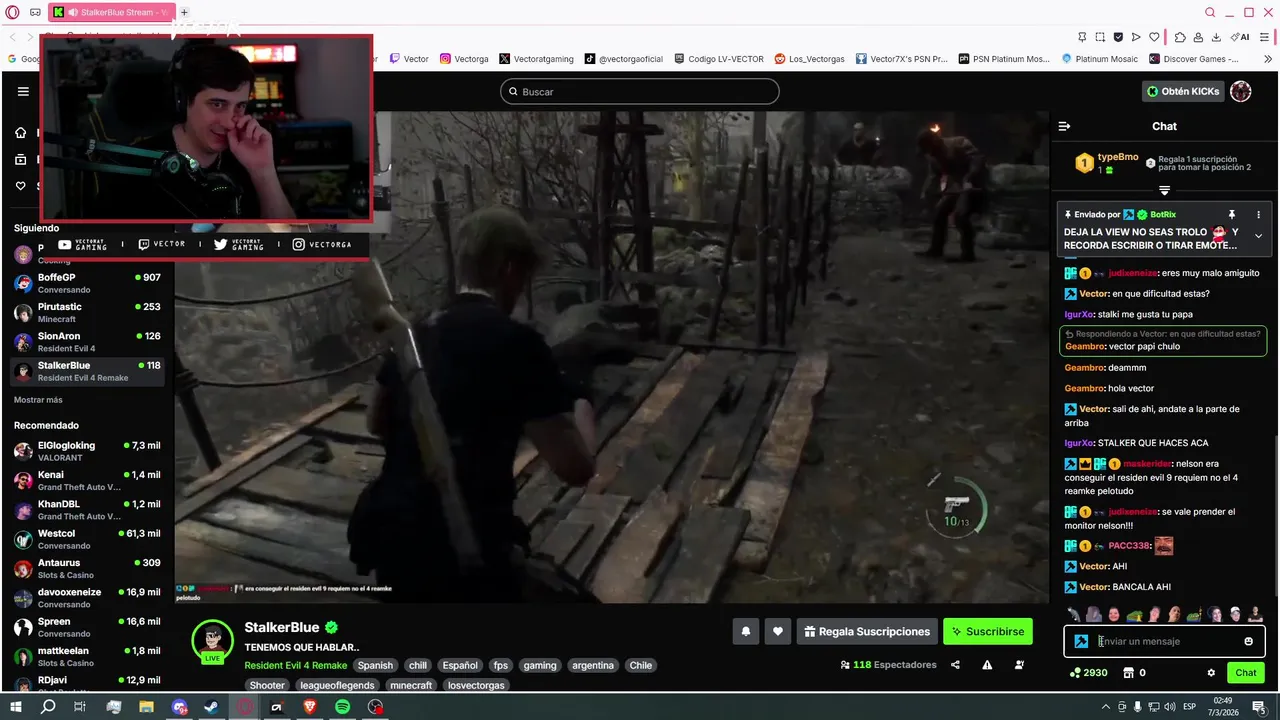The width and height of the screenshot is (1280, 720).
Task: Open Windows Start menu
Action: pos(15,707)
